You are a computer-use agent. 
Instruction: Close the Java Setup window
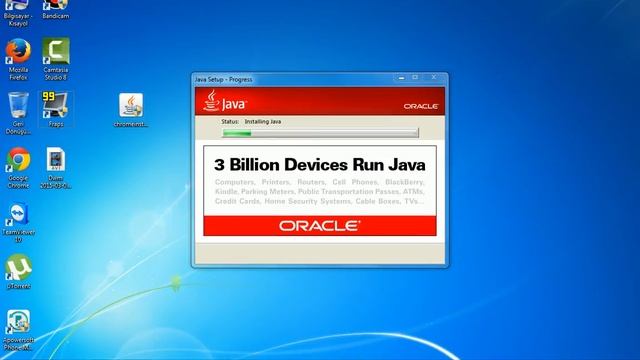click(433, 77)
